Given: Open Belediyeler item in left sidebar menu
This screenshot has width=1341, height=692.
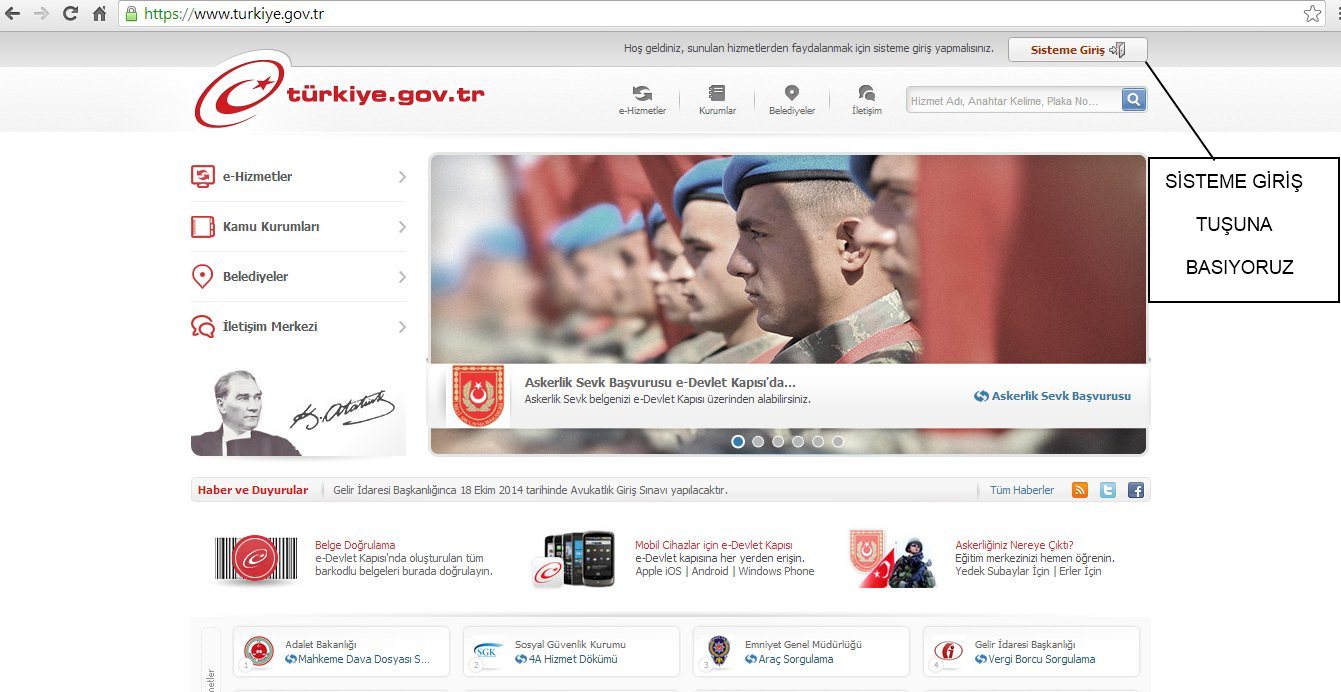Looking at the screenshot, I should (255, 277).
